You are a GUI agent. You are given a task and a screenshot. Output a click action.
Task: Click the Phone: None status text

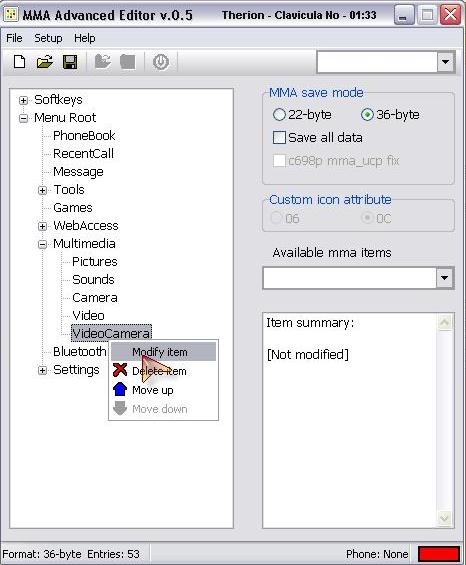tap(377, 554)
